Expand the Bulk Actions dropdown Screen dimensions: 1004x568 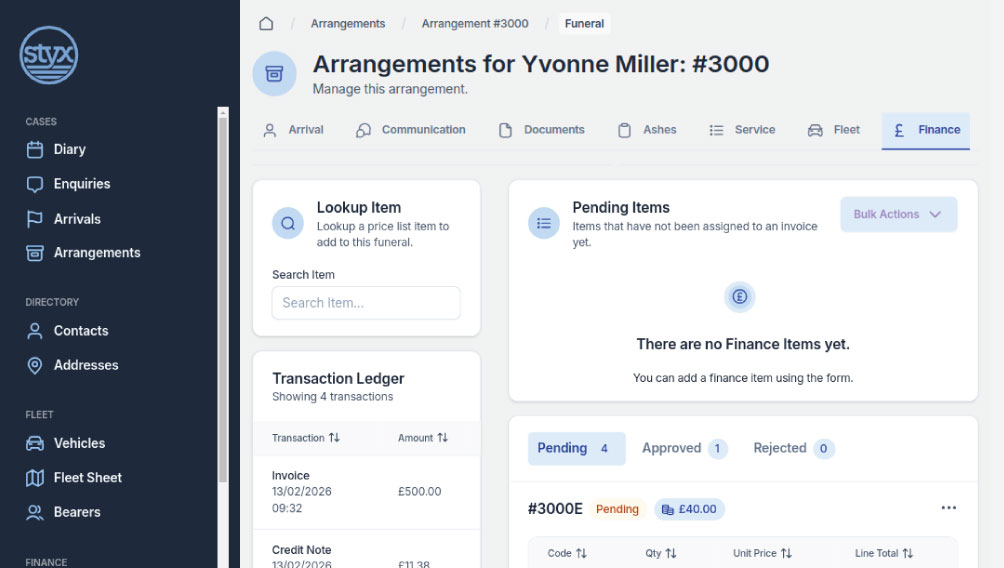tap(898, 214)
